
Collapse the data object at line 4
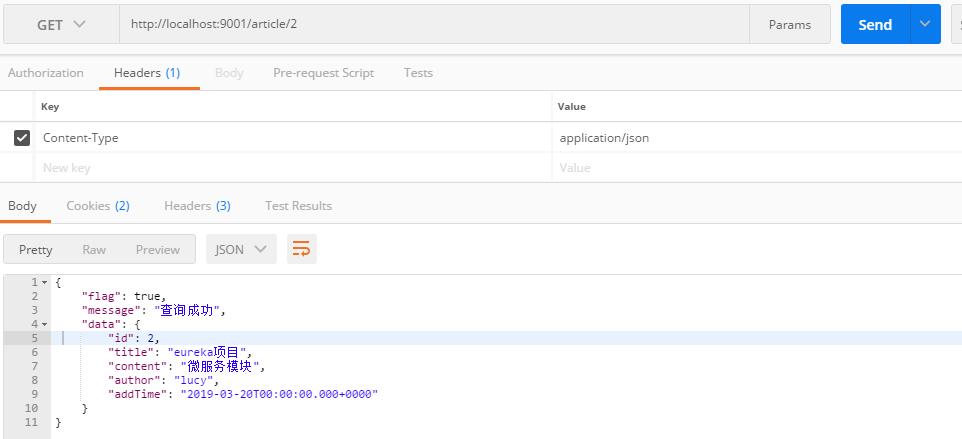[44, 325]
